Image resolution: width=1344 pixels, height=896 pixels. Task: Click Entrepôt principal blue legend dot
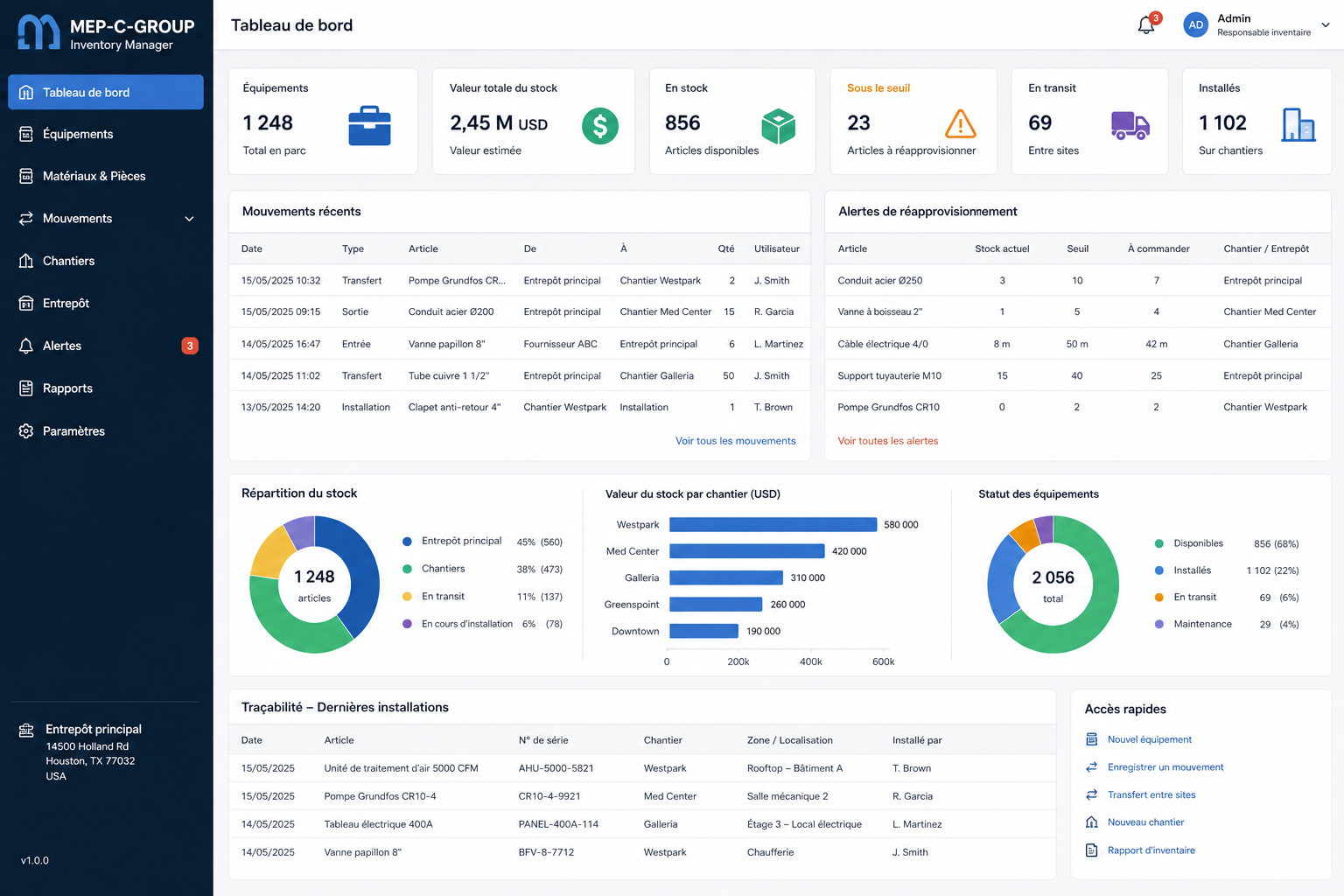tap(407, 542)
